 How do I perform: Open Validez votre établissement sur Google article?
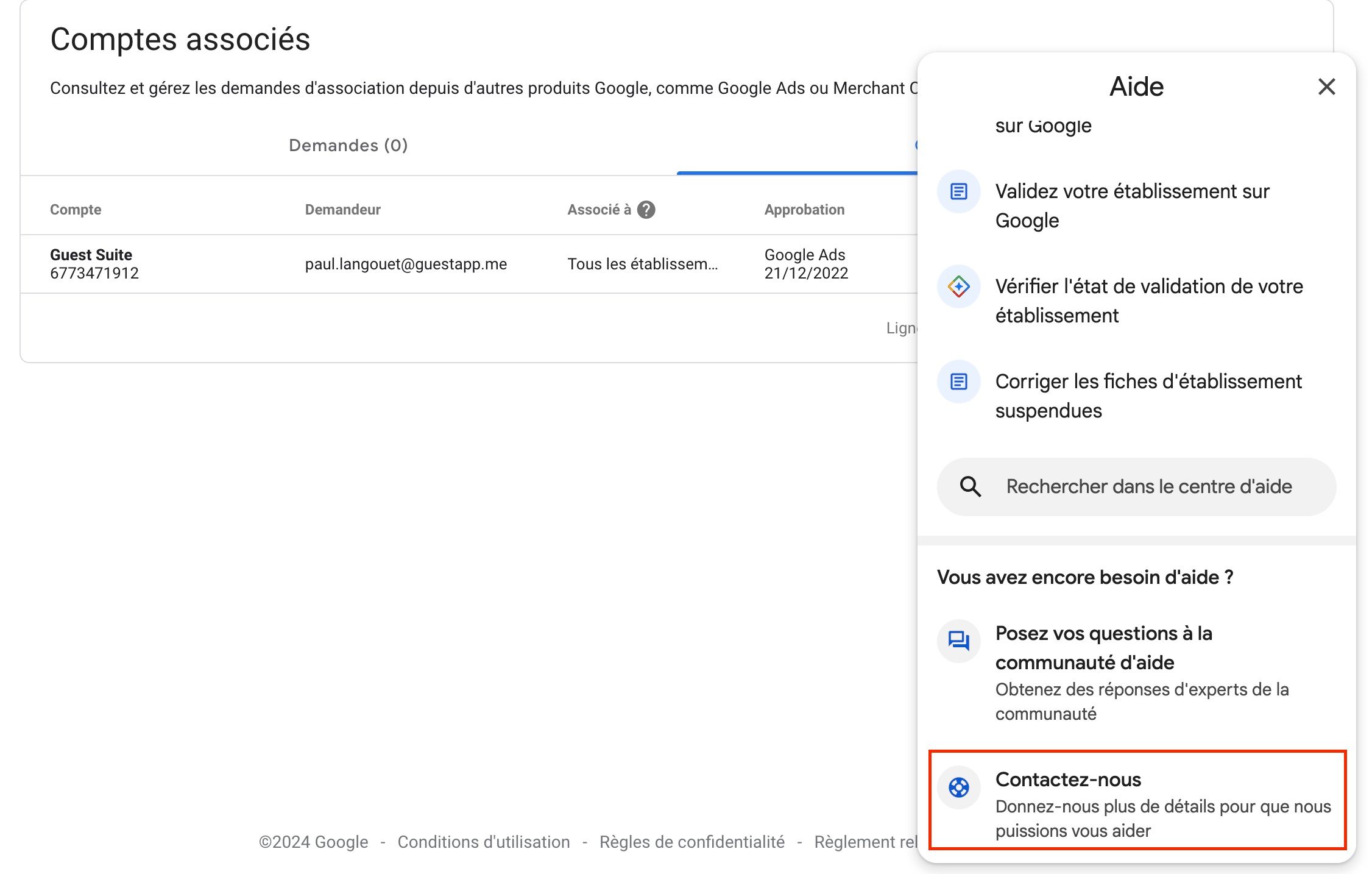tap(1137, 206)
